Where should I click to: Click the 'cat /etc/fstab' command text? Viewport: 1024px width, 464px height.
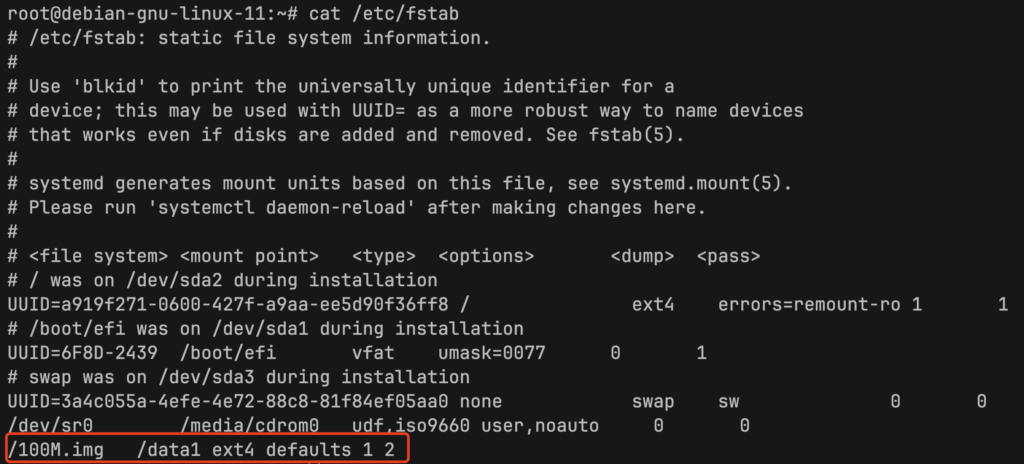383,14
